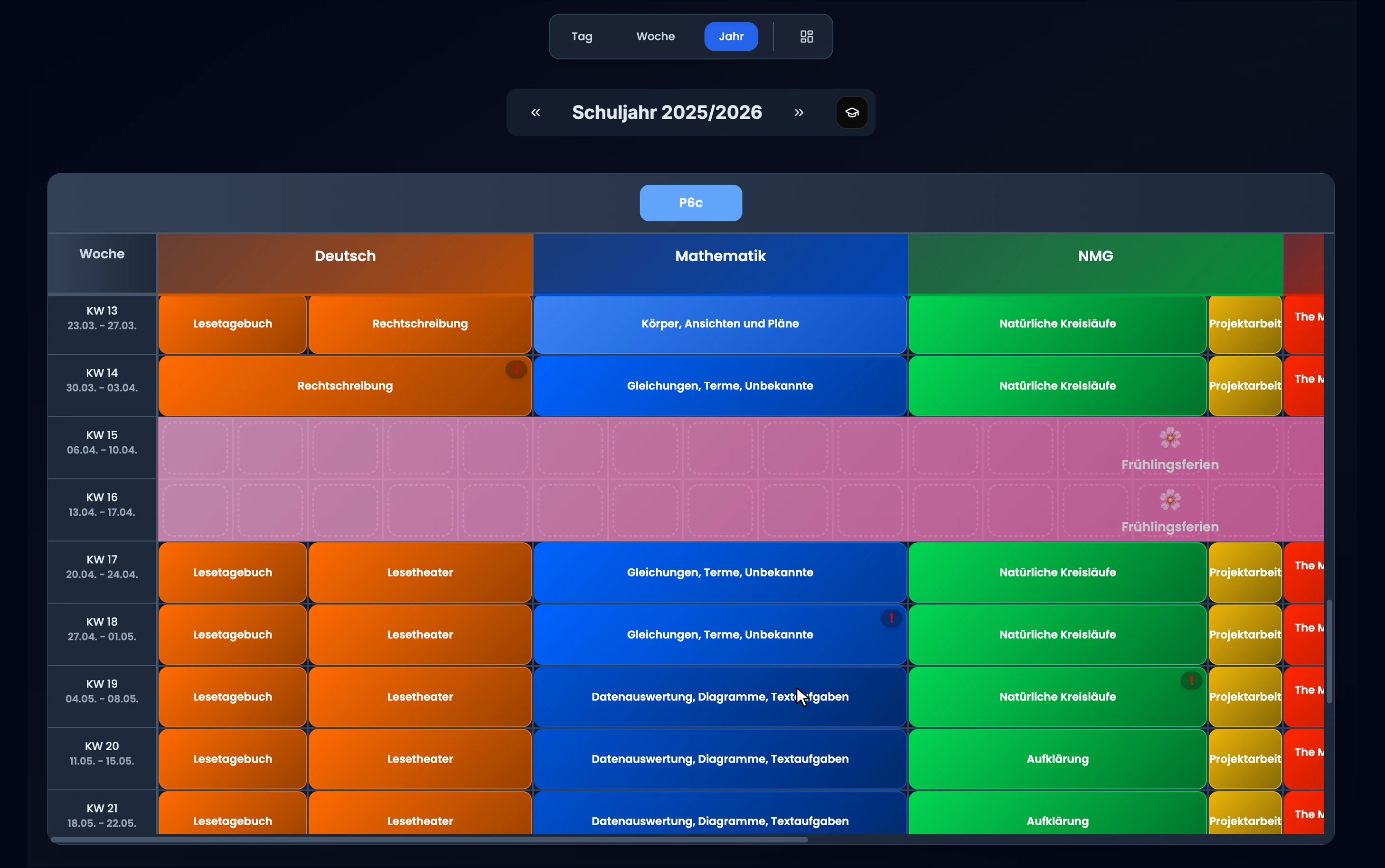Open KW 14 Rechtschreibung block
The width and height of the screenshot is (1385, 868).
pos(345,386)
